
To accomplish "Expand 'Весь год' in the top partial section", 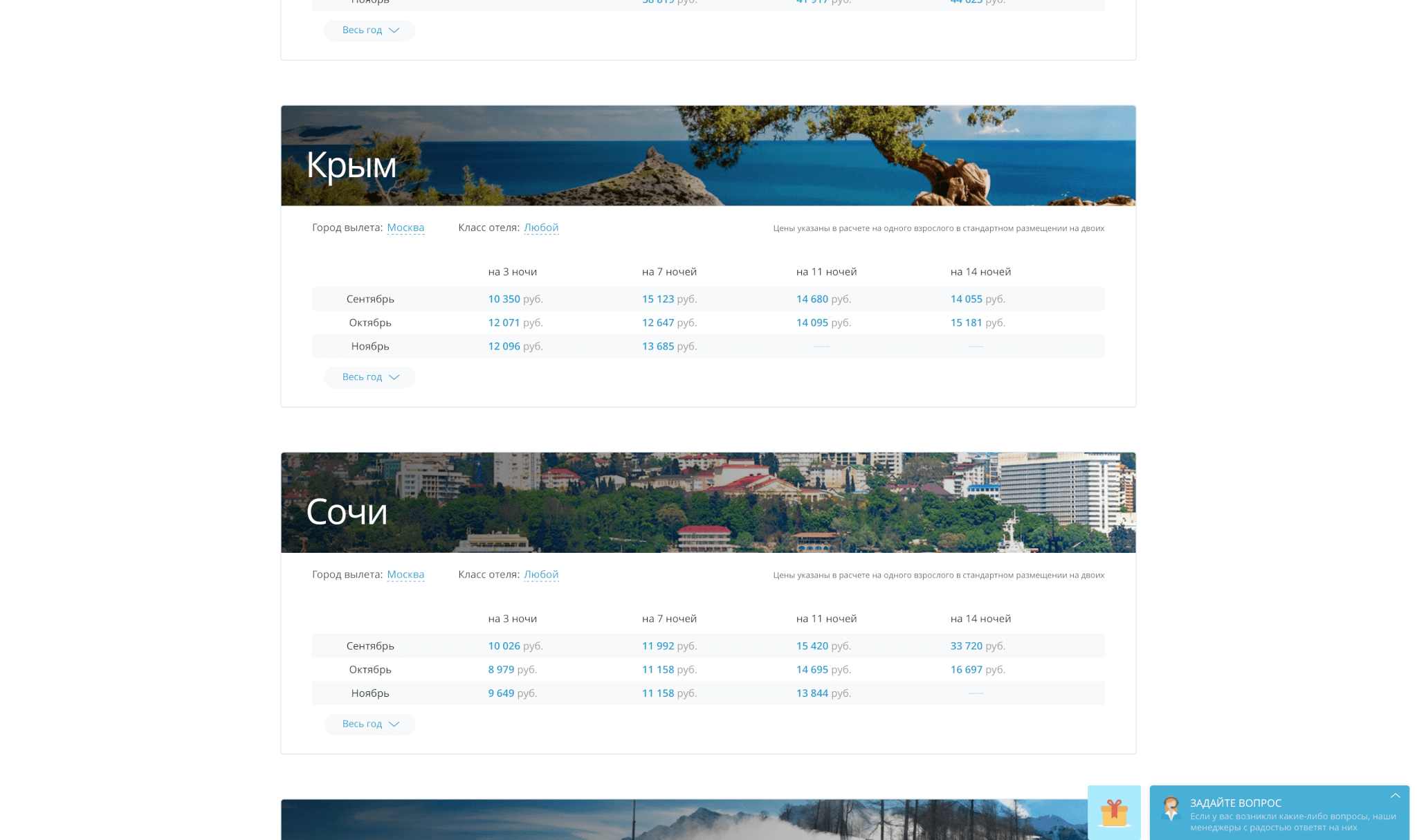I will click(369, 30).
